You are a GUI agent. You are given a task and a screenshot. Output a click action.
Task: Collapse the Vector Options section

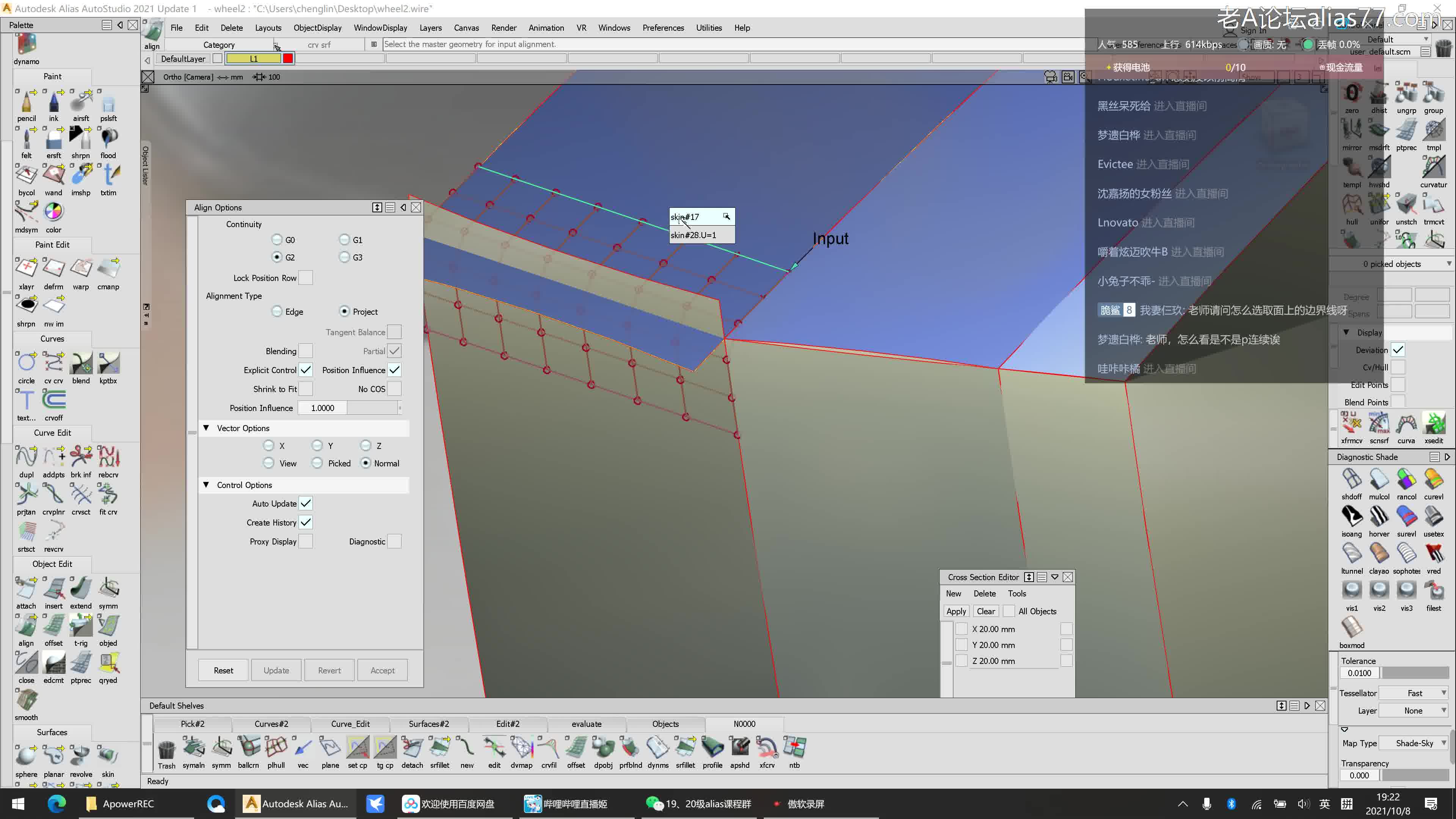206,428
